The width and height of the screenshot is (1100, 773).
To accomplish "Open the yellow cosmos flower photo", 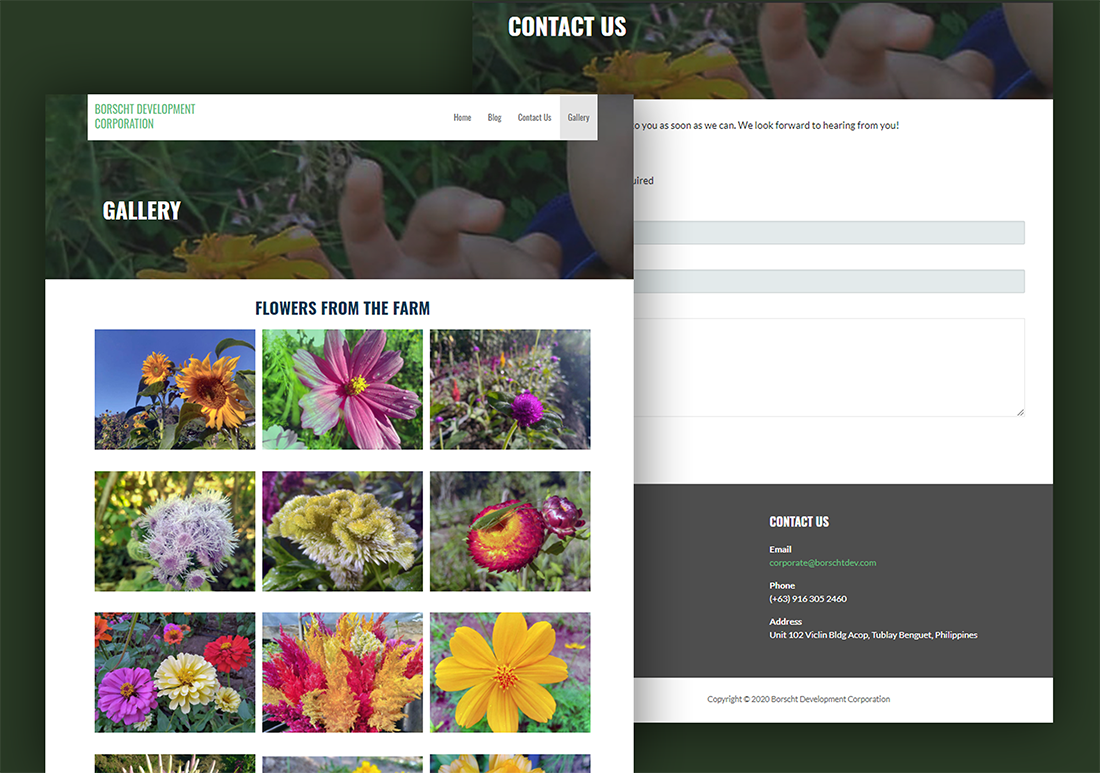I will click(510, 672).
